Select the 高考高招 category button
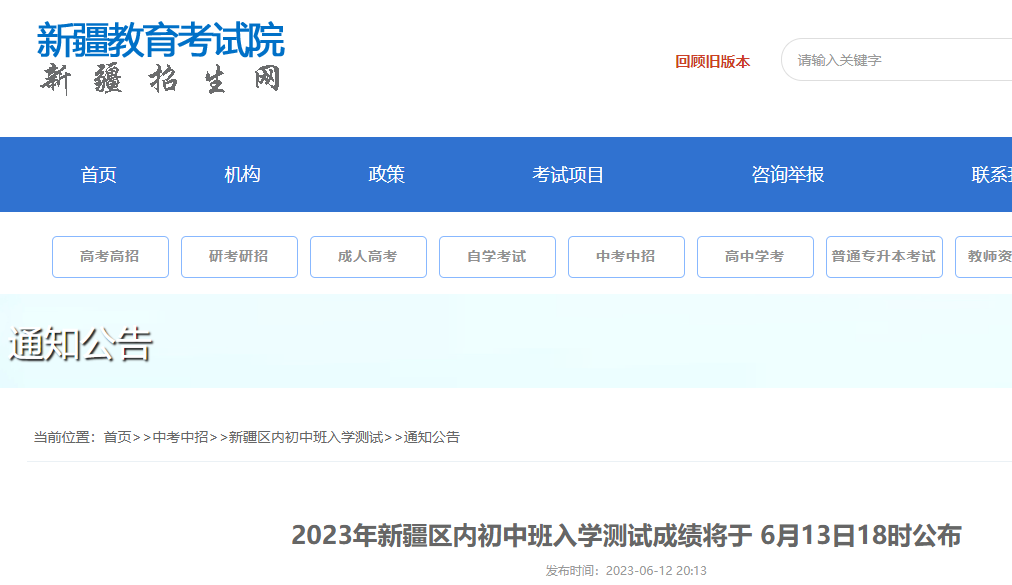Screen dimensions: 1012x585 (110, 257)
